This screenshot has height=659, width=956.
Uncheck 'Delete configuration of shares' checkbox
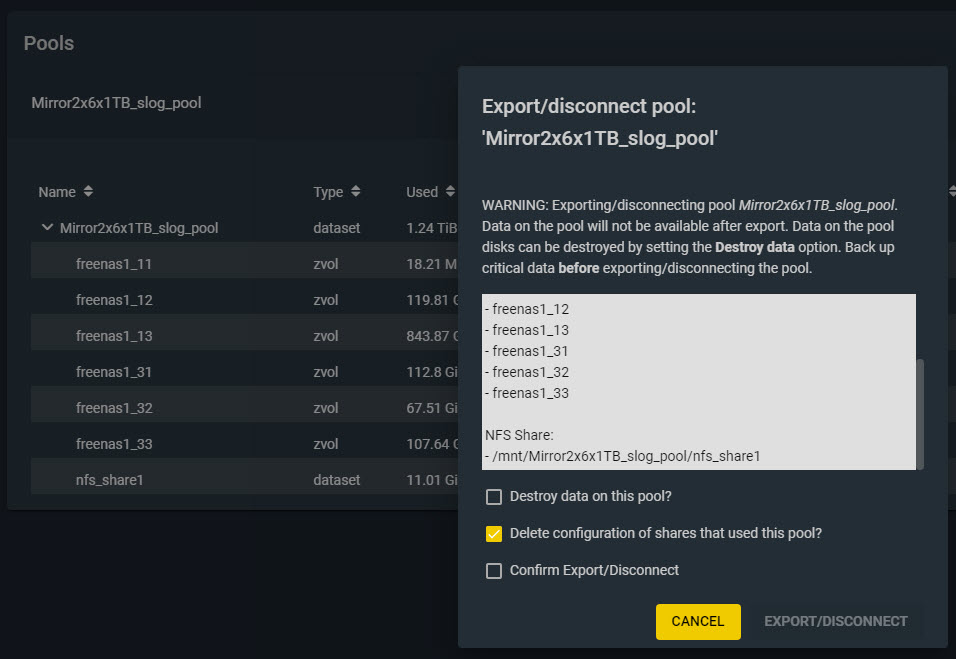[494, 533]
